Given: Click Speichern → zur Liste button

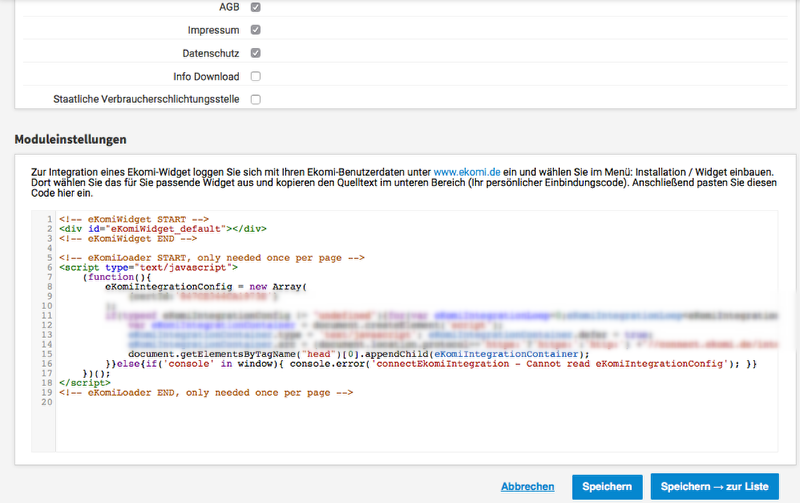Looking at the screenshot, I should [x=713, y=486].
